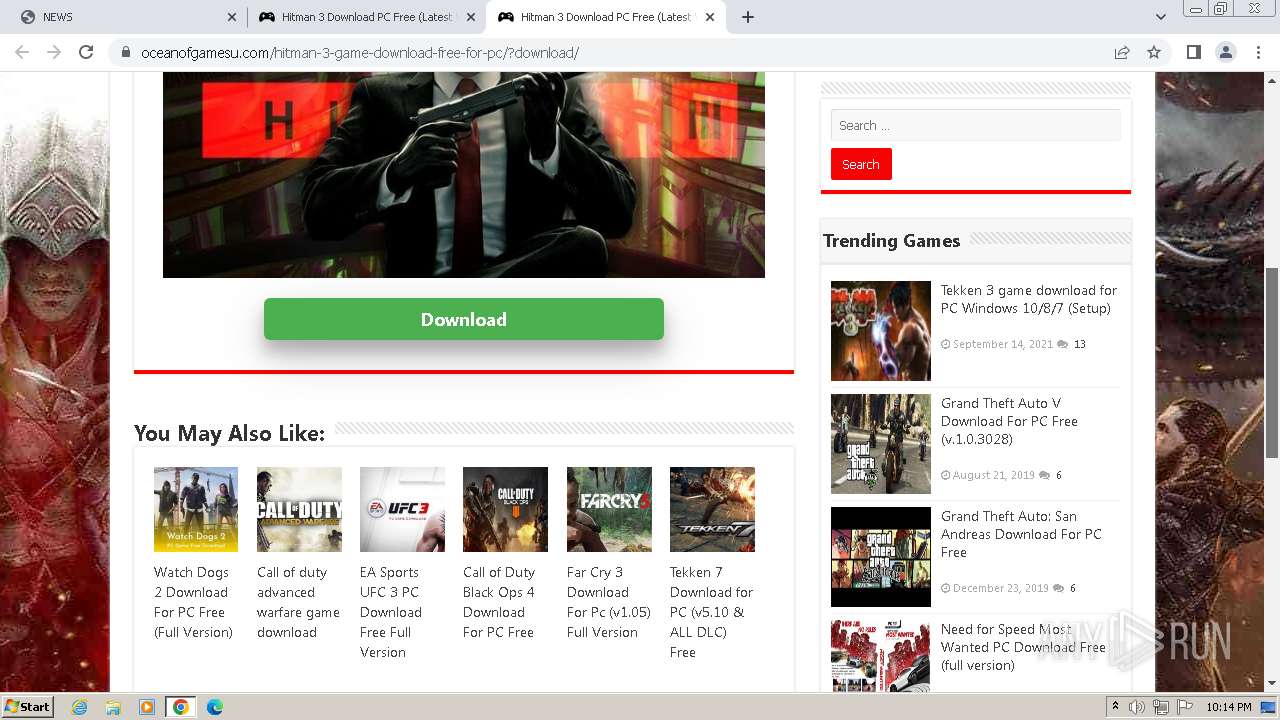Close the active Hitman 3 tab
Image resolution: width=1280 pixels, height=720 pixels.
coord(710,17)
